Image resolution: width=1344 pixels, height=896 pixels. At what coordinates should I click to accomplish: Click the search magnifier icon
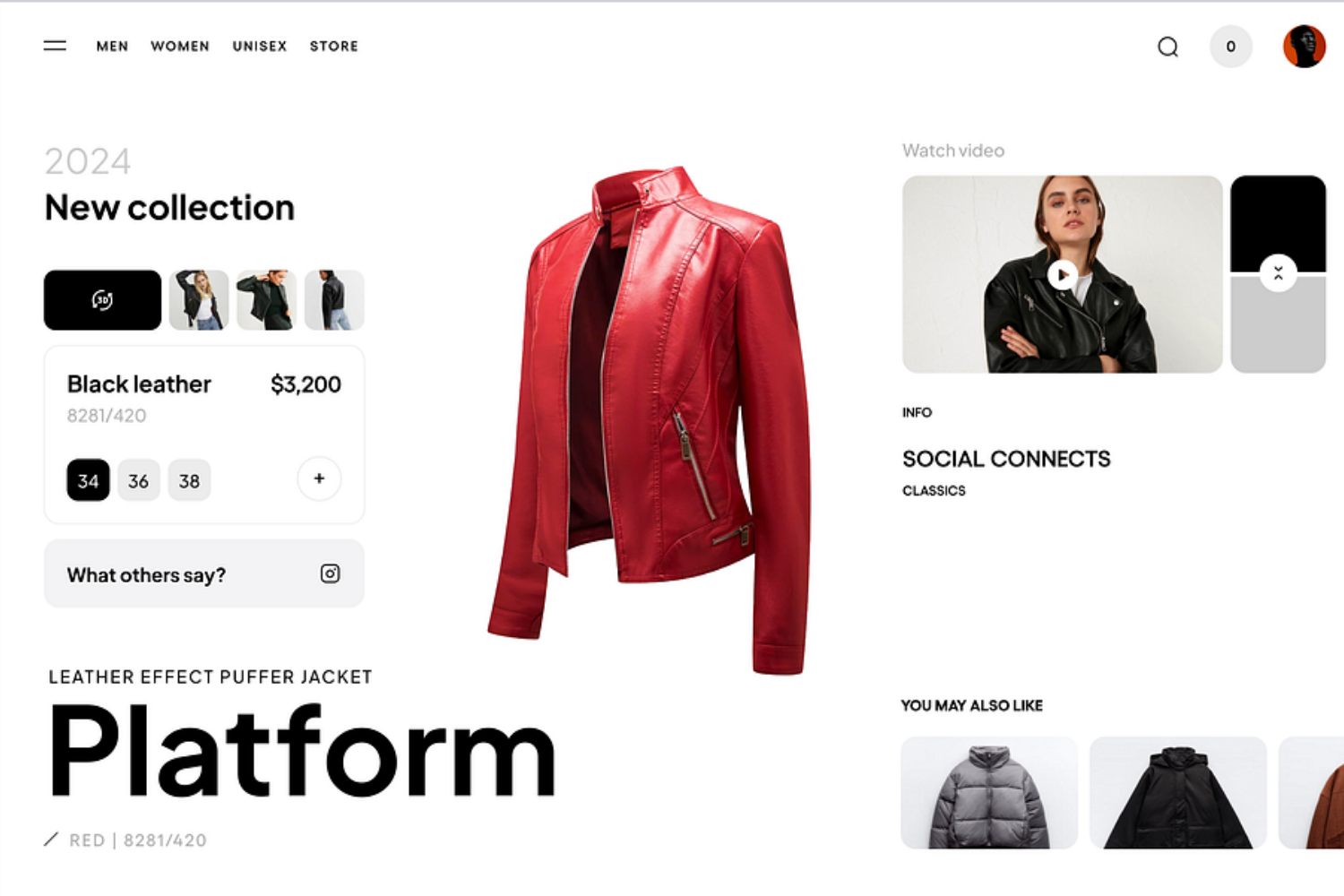click(x=1167, y=47)
